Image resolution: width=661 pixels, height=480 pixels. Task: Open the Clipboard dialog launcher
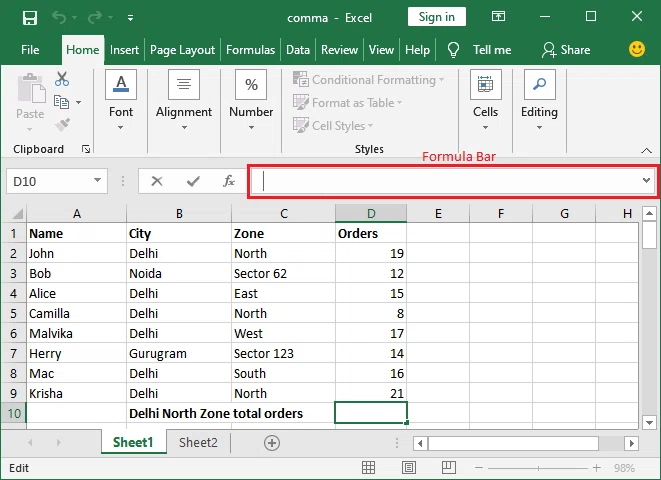[86, 149]
